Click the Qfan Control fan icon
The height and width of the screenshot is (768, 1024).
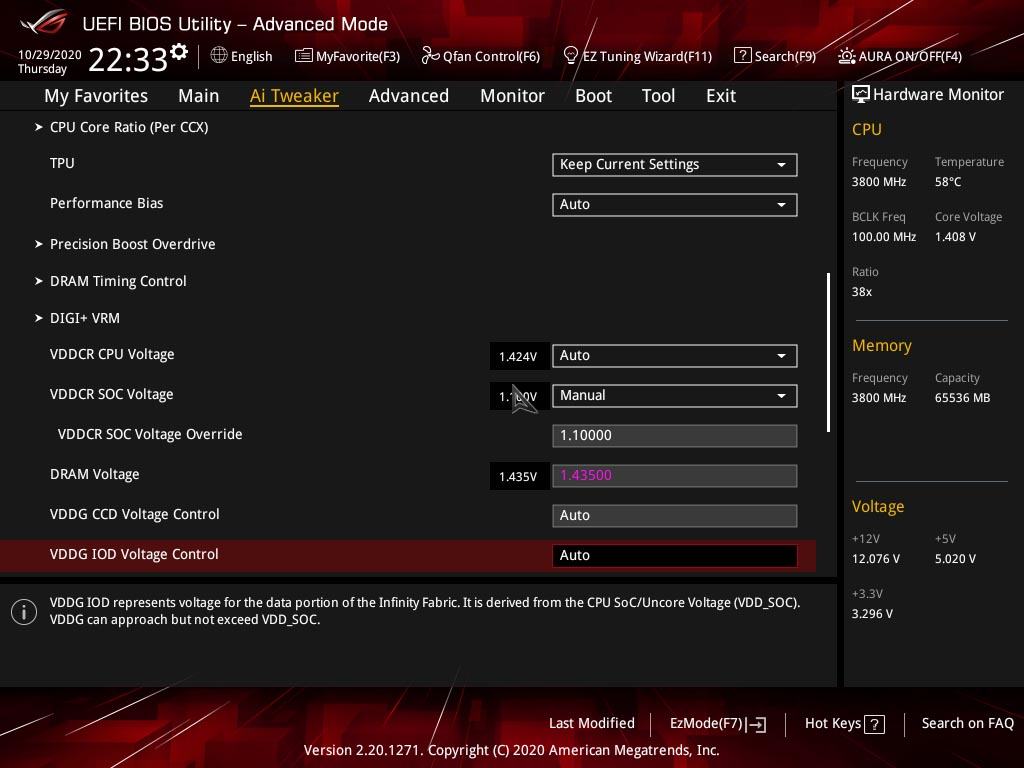[x=430, y=56]
